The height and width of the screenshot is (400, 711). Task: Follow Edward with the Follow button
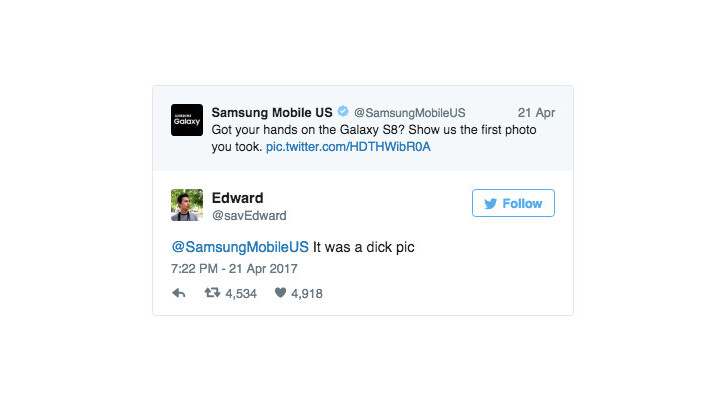tap(513, 203)
